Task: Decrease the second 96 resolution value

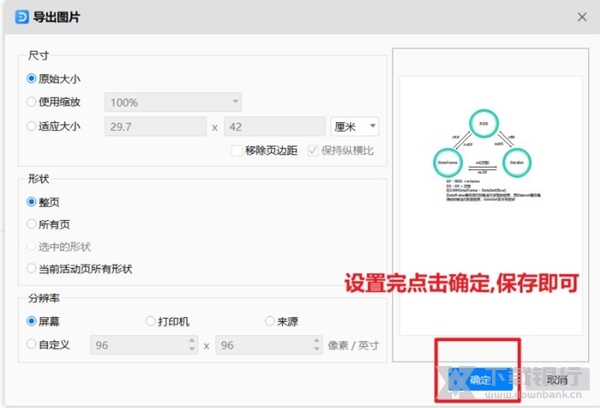Action: pyautogui.click(x=317, y=349)
